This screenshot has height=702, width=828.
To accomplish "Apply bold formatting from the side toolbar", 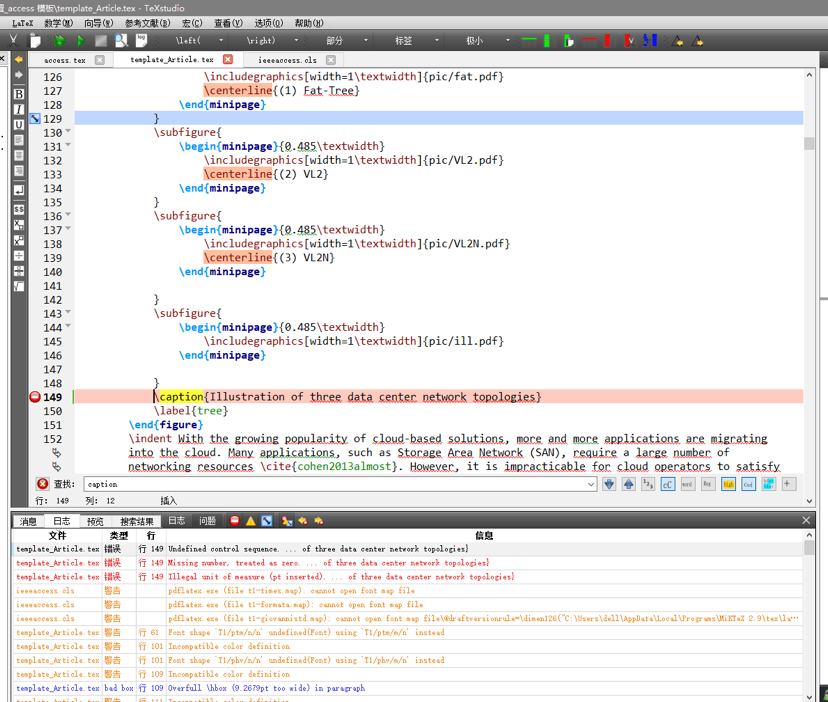I will coord(19,94).
